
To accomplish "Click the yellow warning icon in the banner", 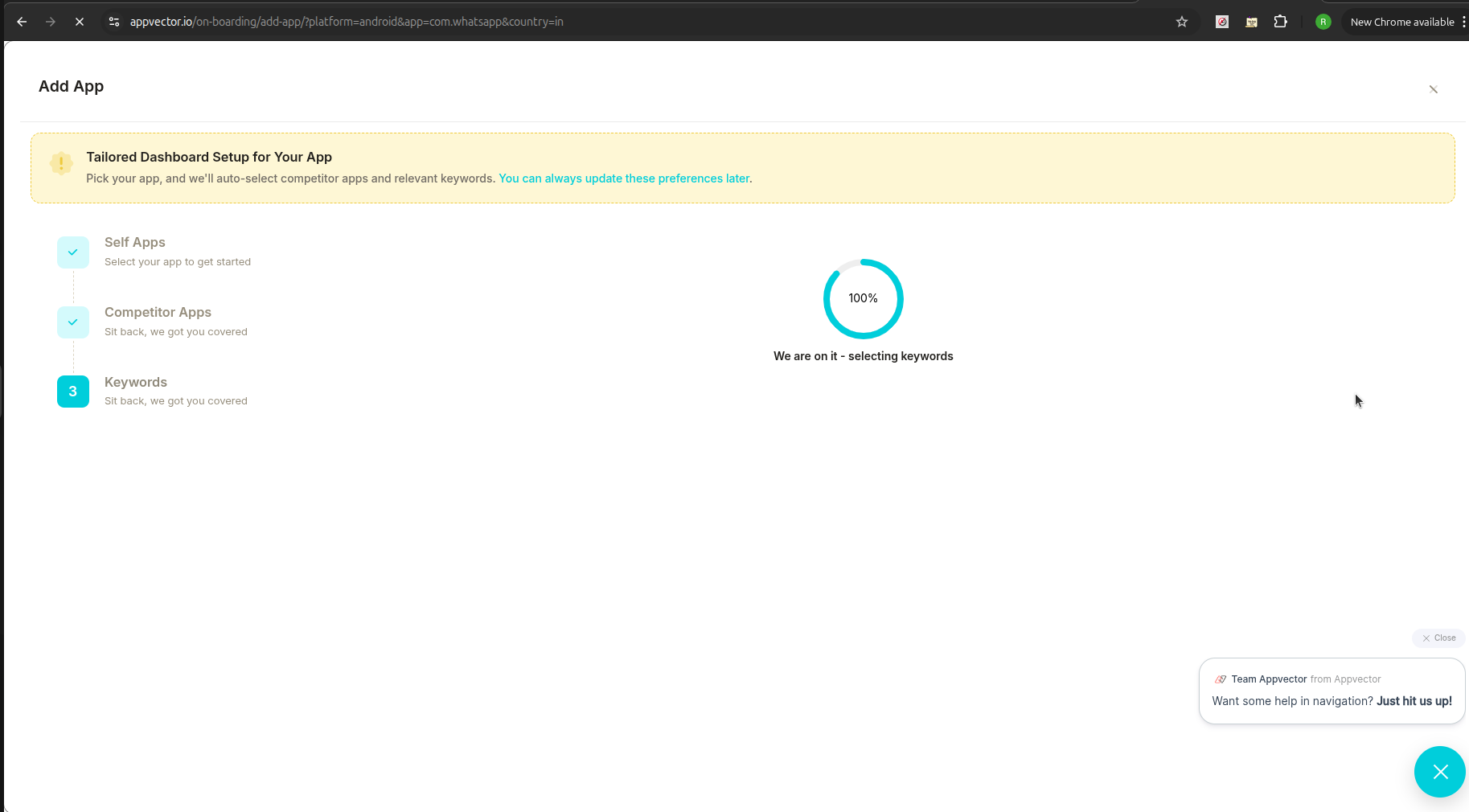I will [x=61, y=163].
